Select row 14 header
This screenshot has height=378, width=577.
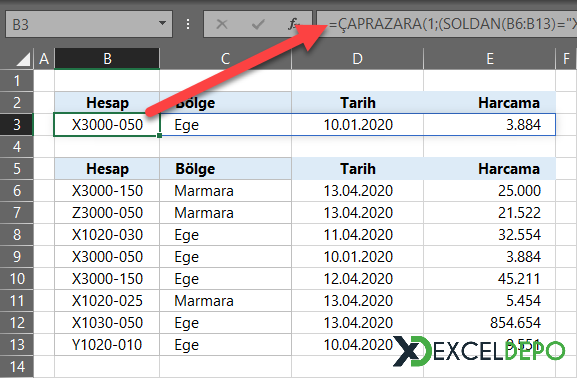[17, 367]
